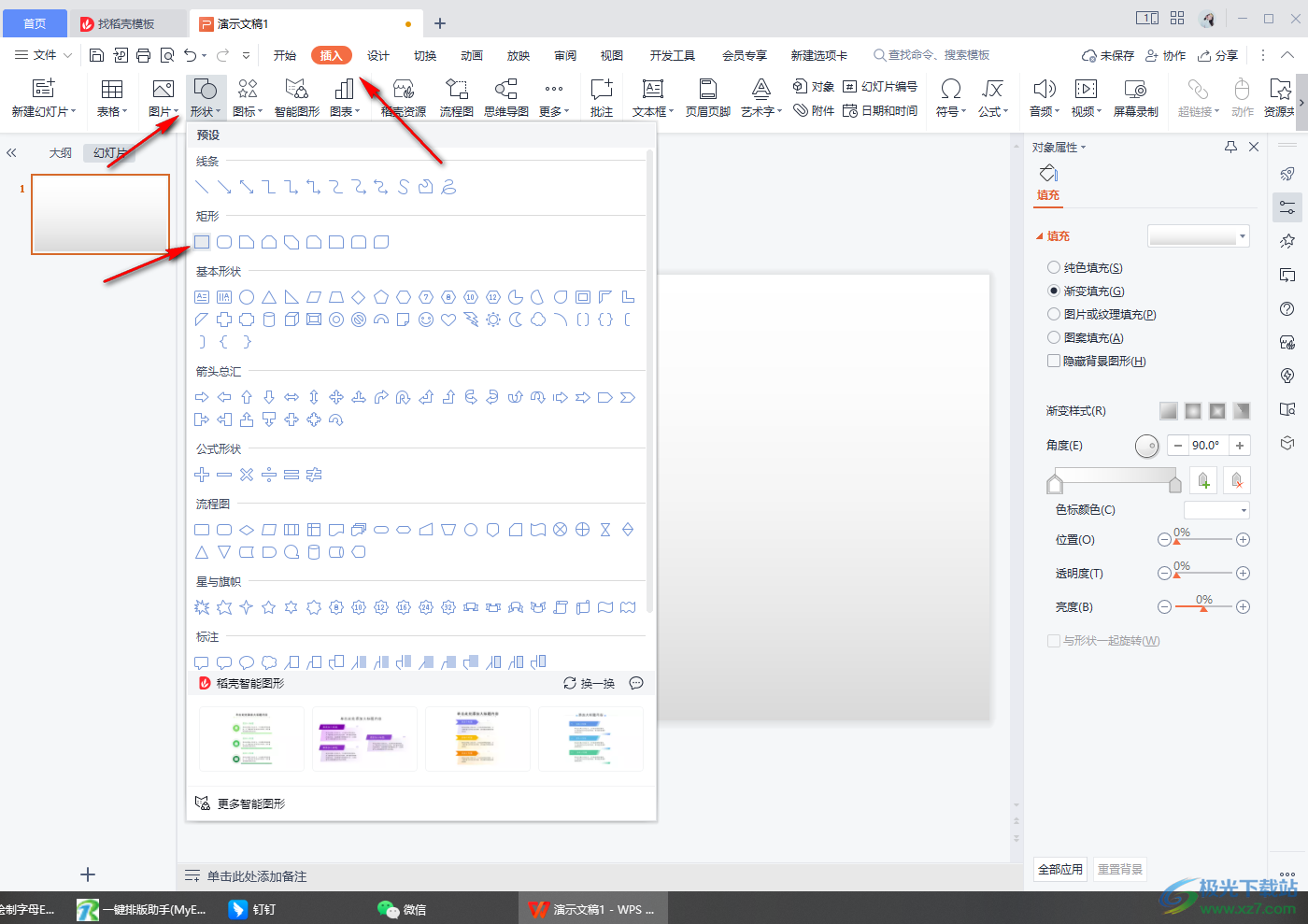Open the 表格 table insert icon
This screenshot has width=1308, height=924.
coord(112,97)
